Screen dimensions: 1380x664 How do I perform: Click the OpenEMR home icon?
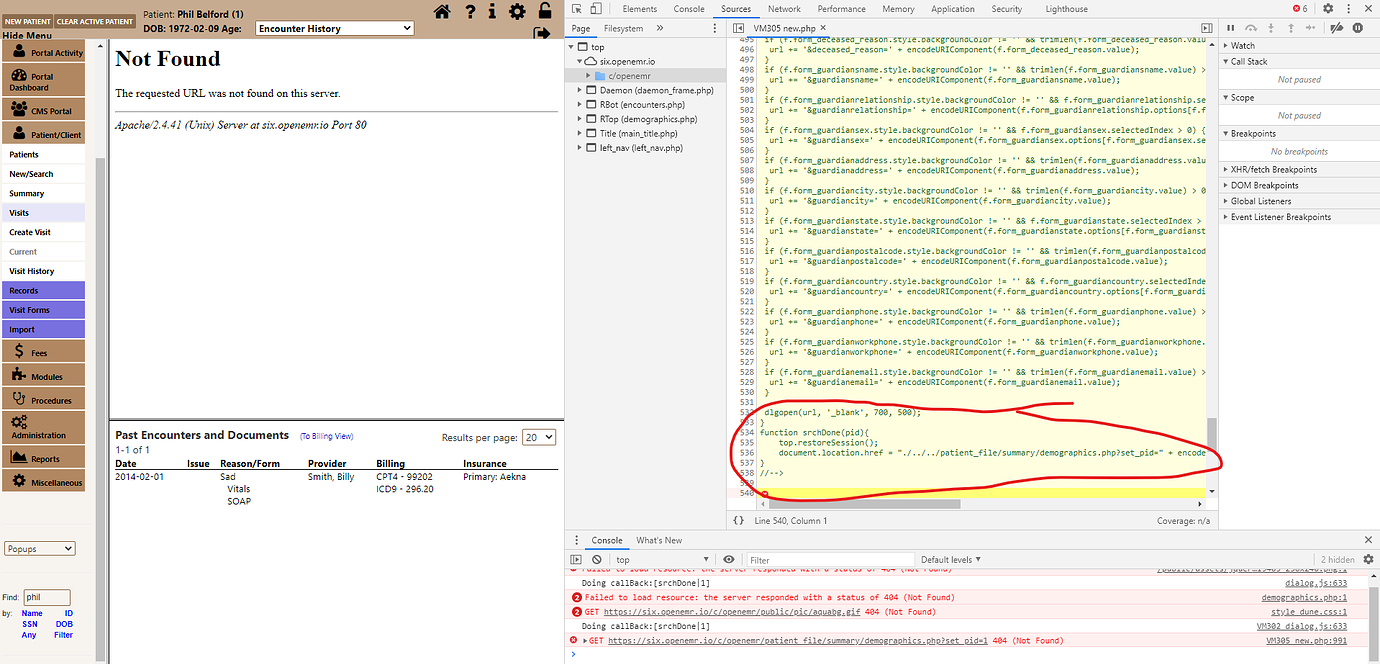click(x=439, y=9)
